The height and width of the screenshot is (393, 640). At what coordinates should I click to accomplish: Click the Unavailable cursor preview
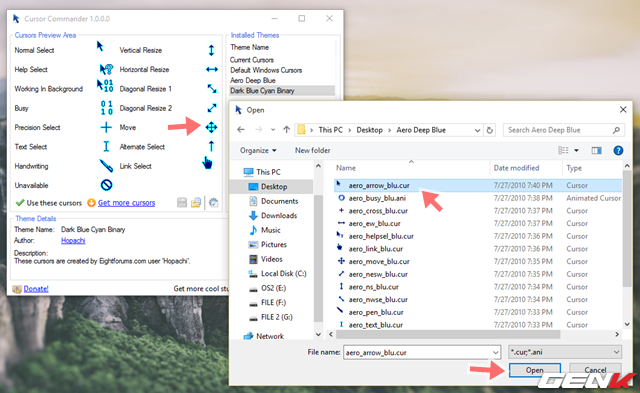(106, 185)
